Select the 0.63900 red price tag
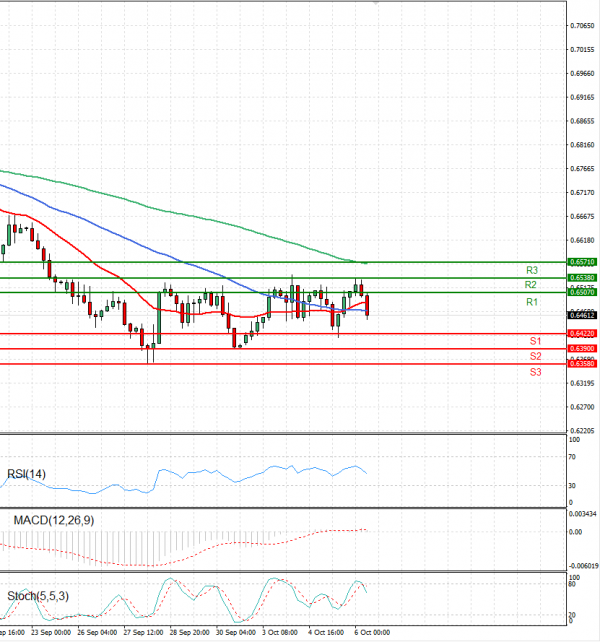The width and height of the screenshot is (600, 642). (582, 348)
